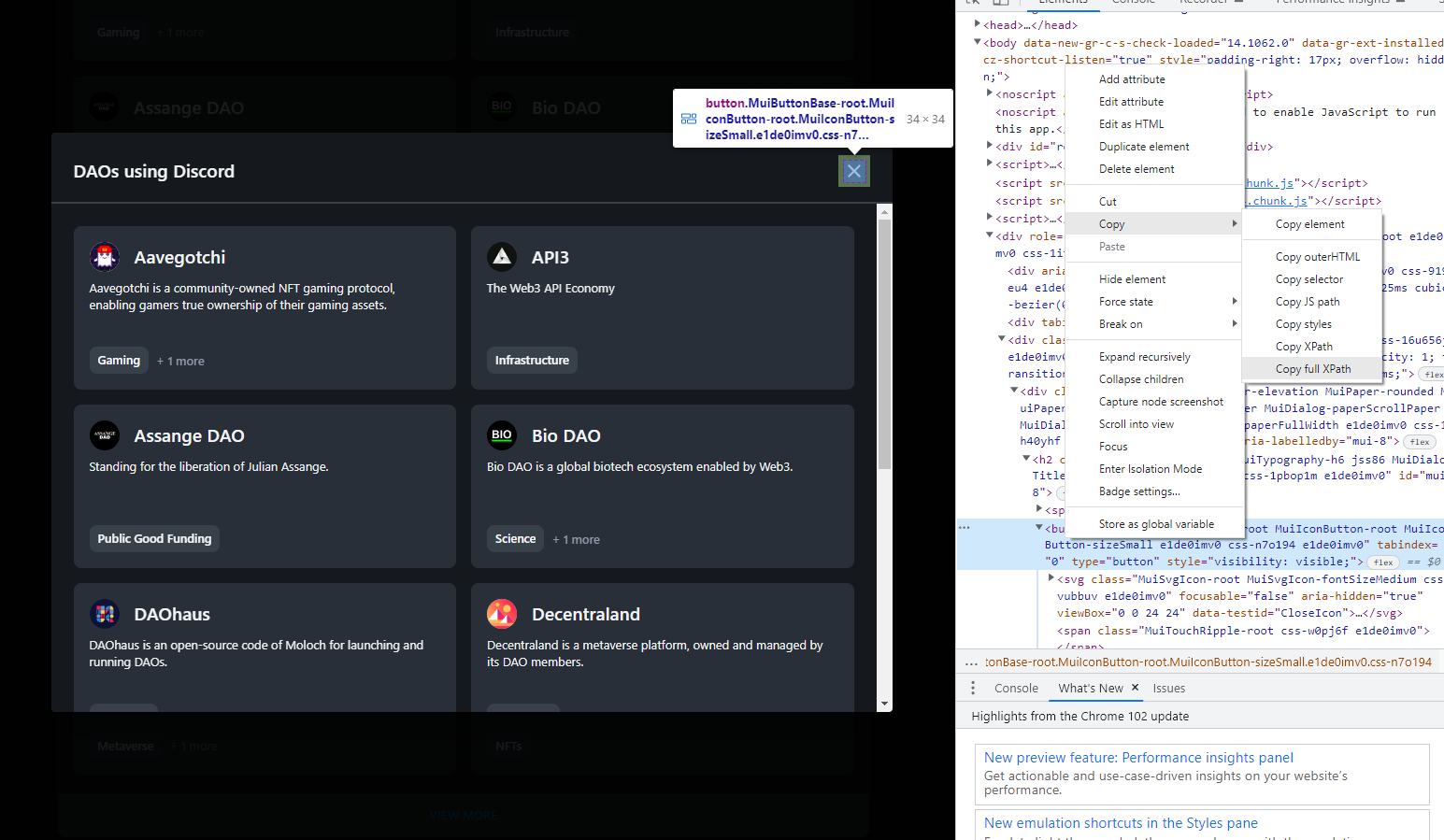Click the ellipsis beside the selected button node
This screenshot has height=840, width=1444.
tap(964, 528)
